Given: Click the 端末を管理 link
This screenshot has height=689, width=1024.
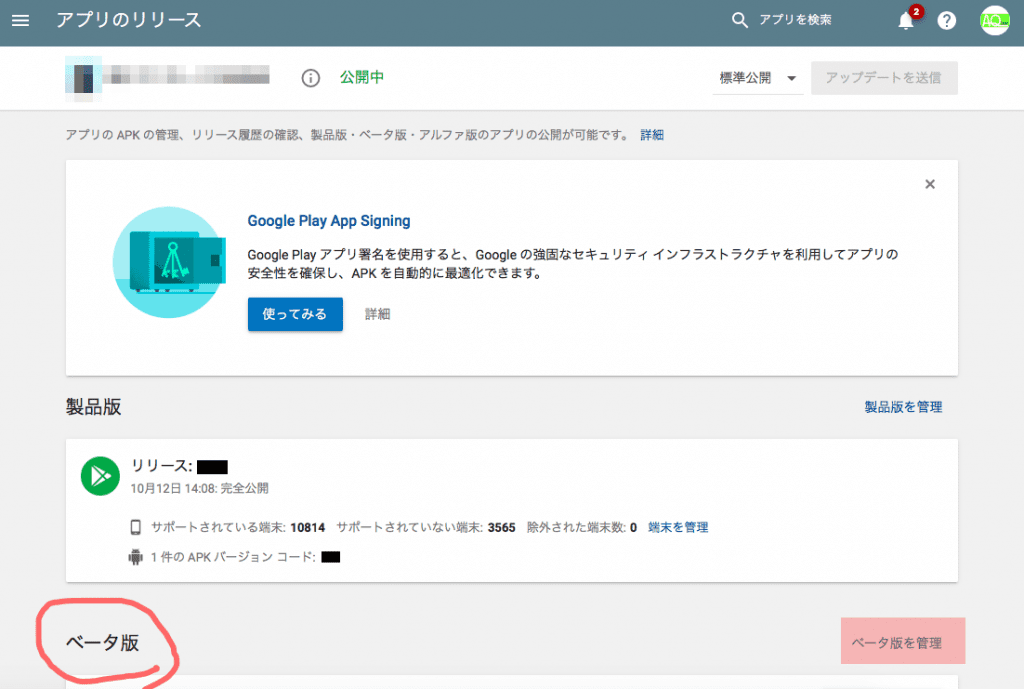Looking at the screenshot, I should click(678, 527).
